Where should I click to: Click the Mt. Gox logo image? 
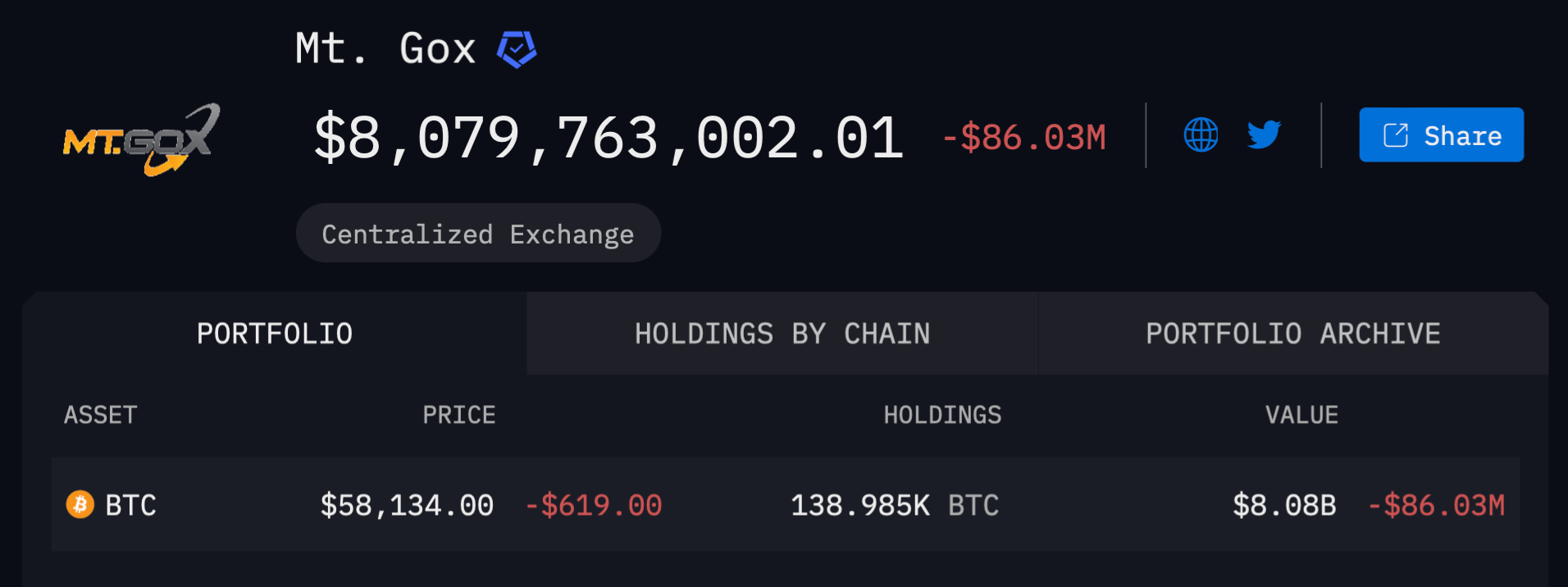141,139
